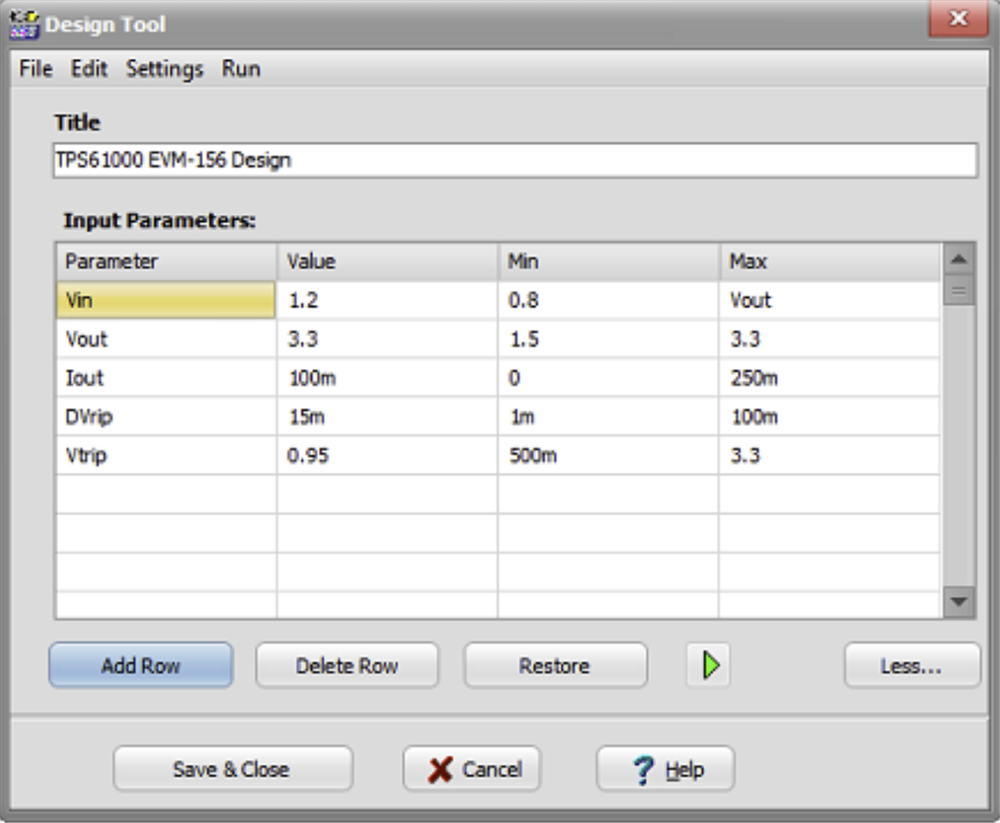Image resolution: width=1000 pixels, height=823 pixels.
Task: Open the Edit menu
Action: [x=89, y=68]
